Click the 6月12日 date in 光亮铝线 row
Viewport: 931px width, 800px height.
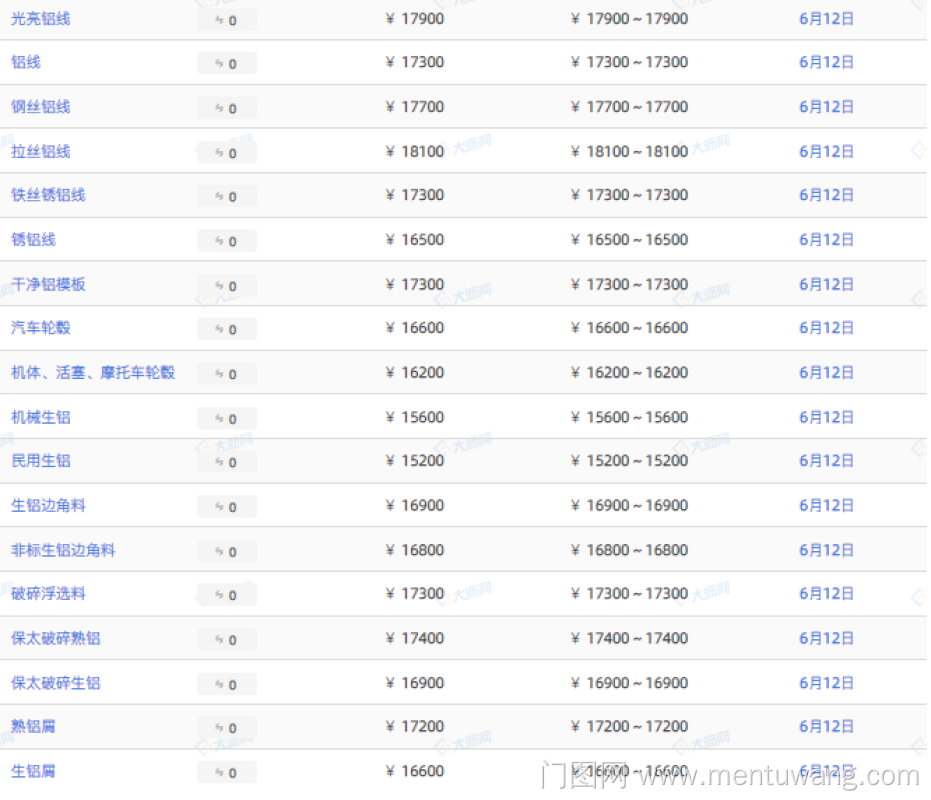point(826,19)
